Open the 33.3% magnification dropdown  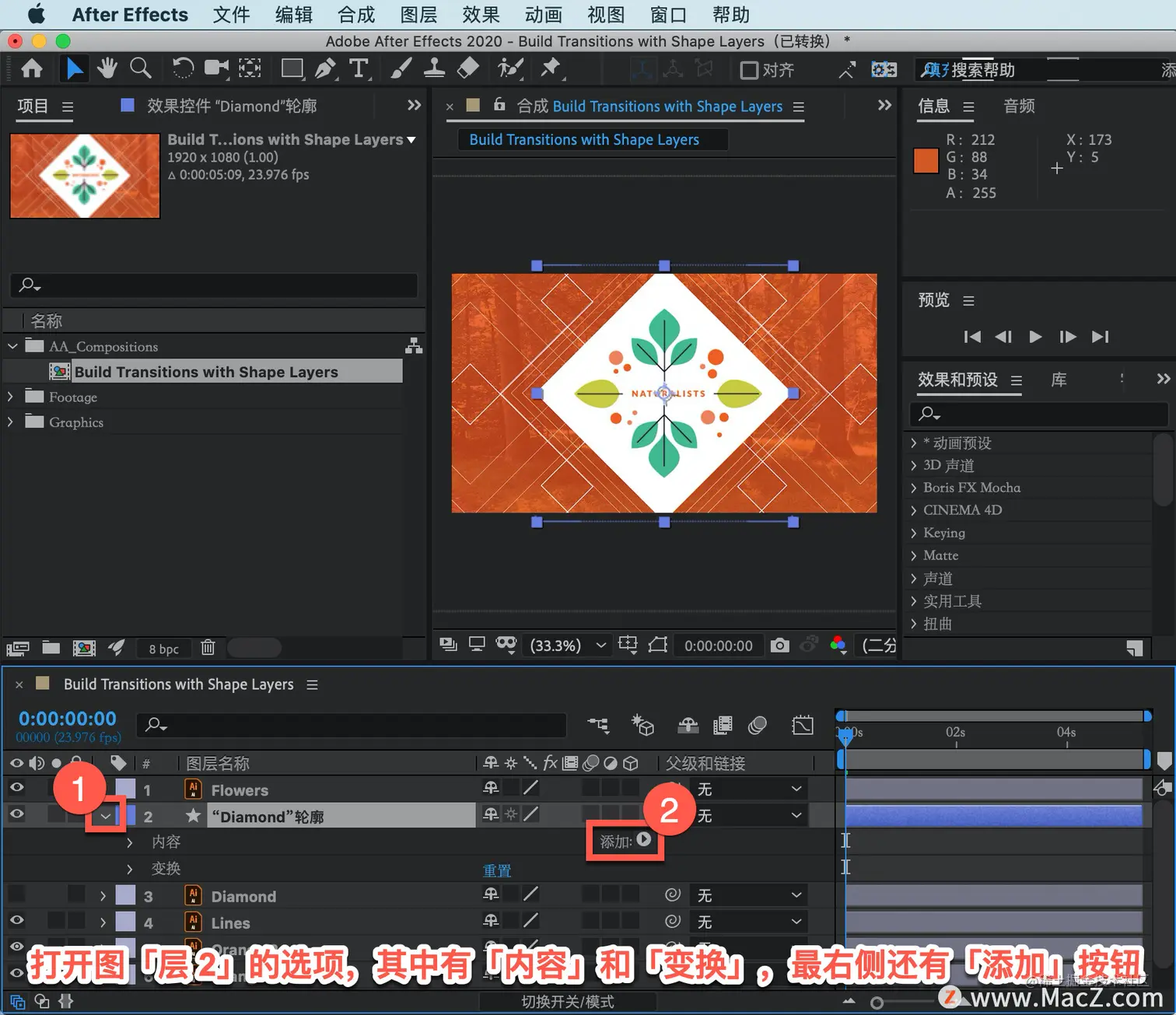pos(567,646)
